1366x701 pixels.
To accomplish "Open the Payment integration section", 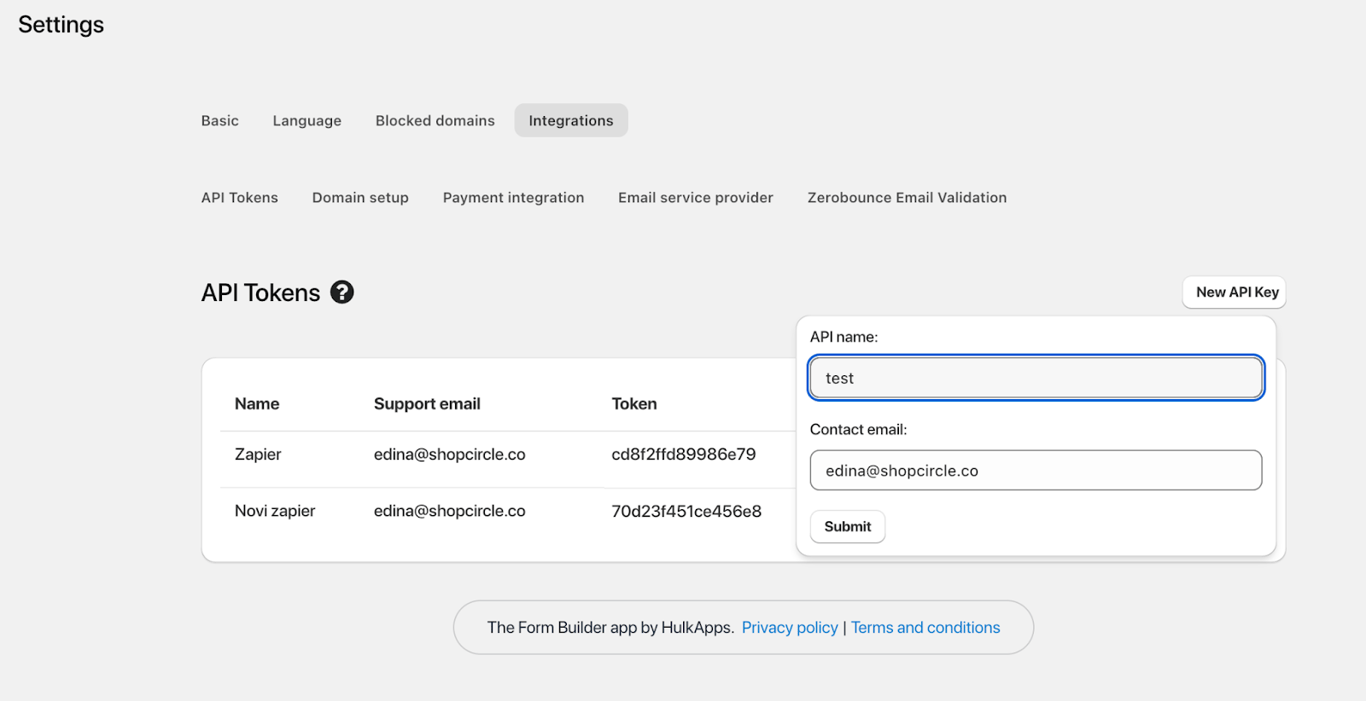I will pos(513,197).
